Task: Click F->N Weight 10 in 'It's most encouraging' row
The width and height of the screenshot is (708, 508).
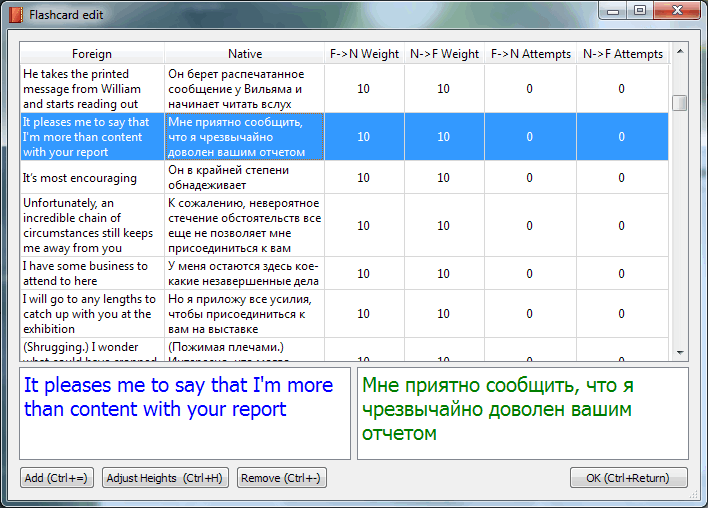Action: [x=364, y=177]
